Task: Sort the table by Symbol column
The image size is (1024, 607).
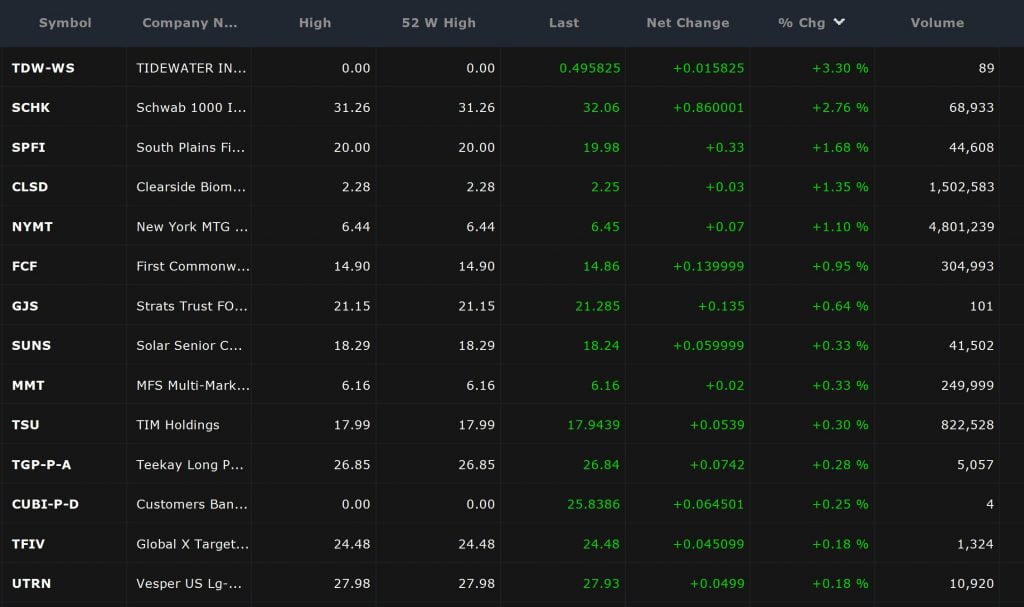Action: point(65,22)
